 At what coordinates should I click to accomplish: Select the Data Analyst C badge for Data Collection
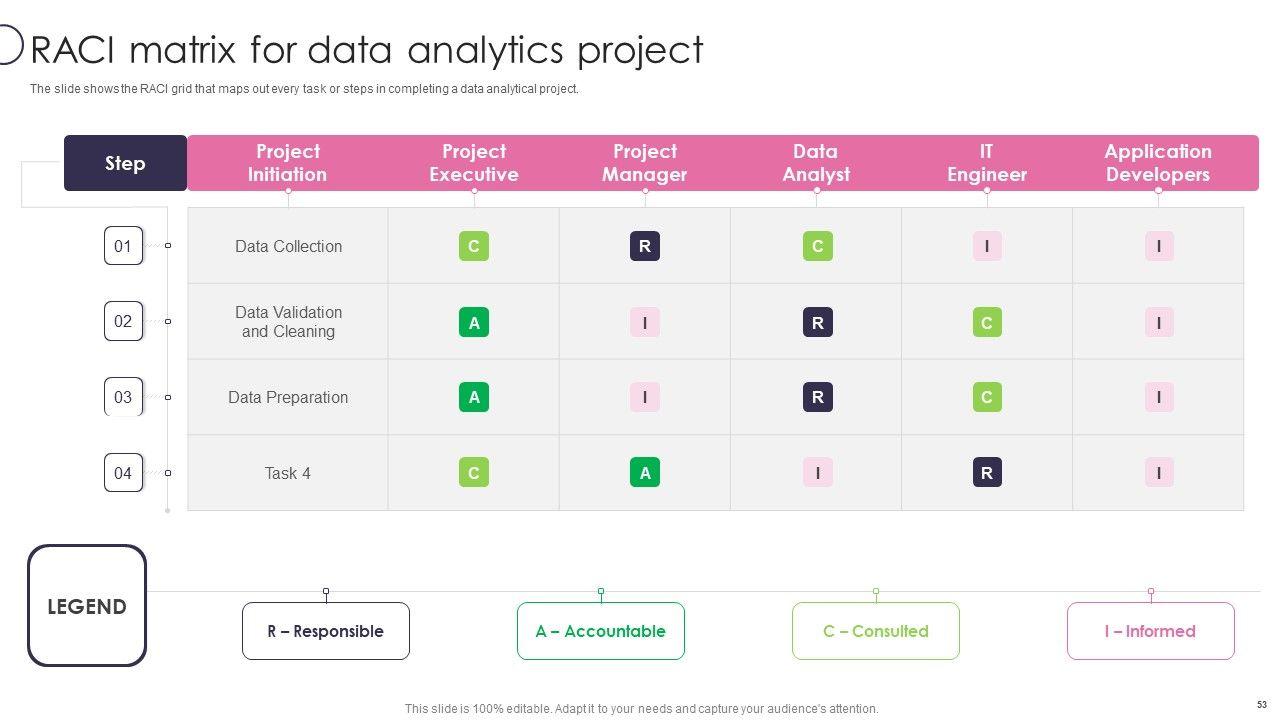[x=817, y=246]
